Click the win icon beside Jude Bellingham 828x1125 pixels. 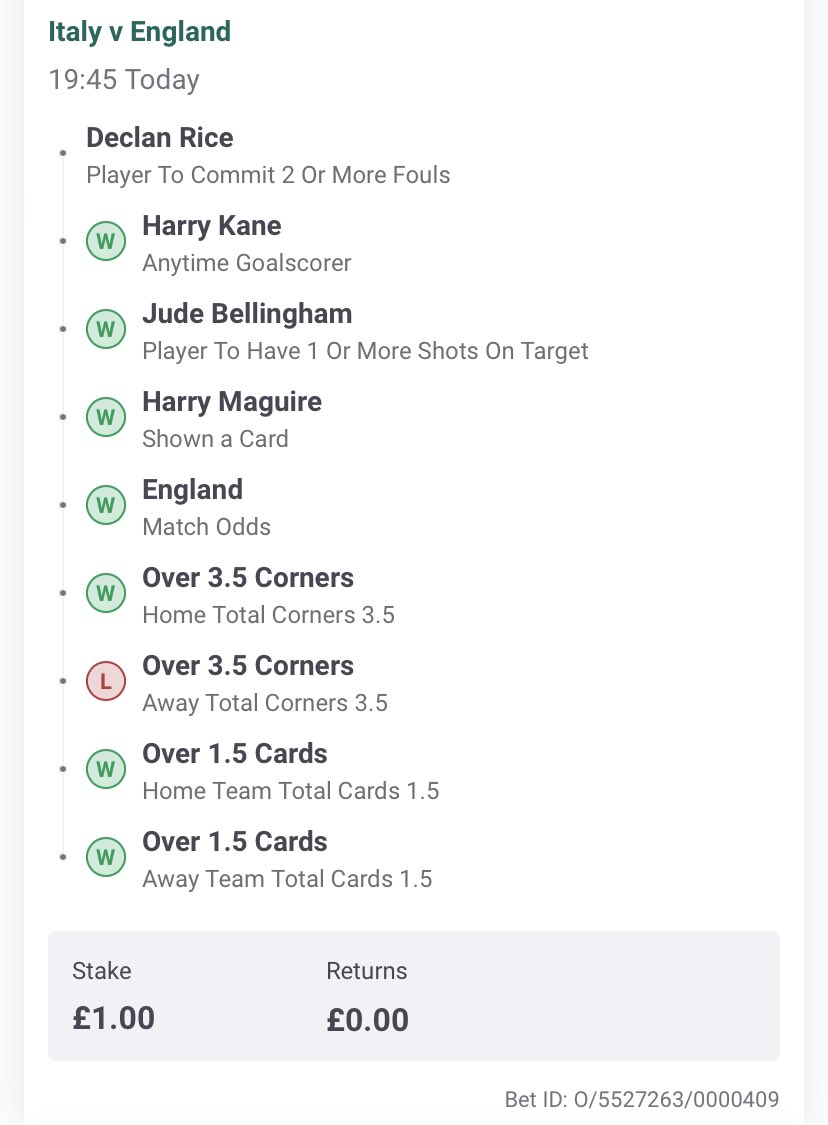click(x=106, y=329)
